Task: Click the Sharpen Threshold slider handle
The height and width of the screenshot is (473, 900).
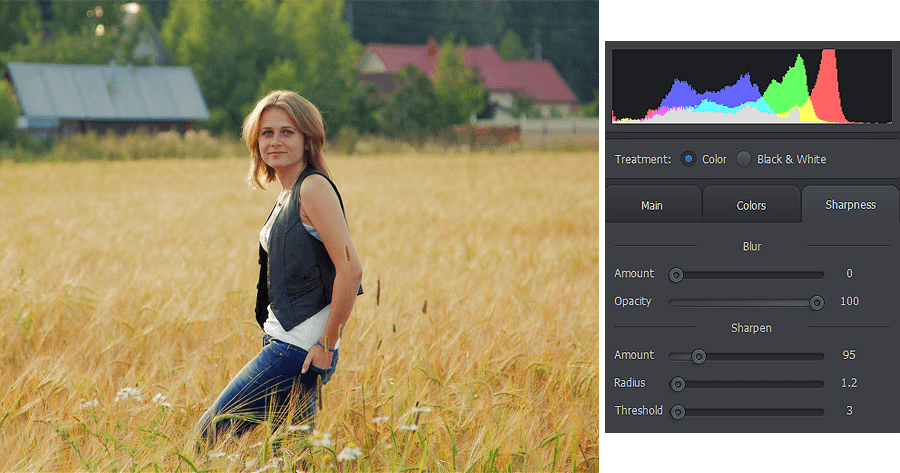Action: tap(678, 412)
